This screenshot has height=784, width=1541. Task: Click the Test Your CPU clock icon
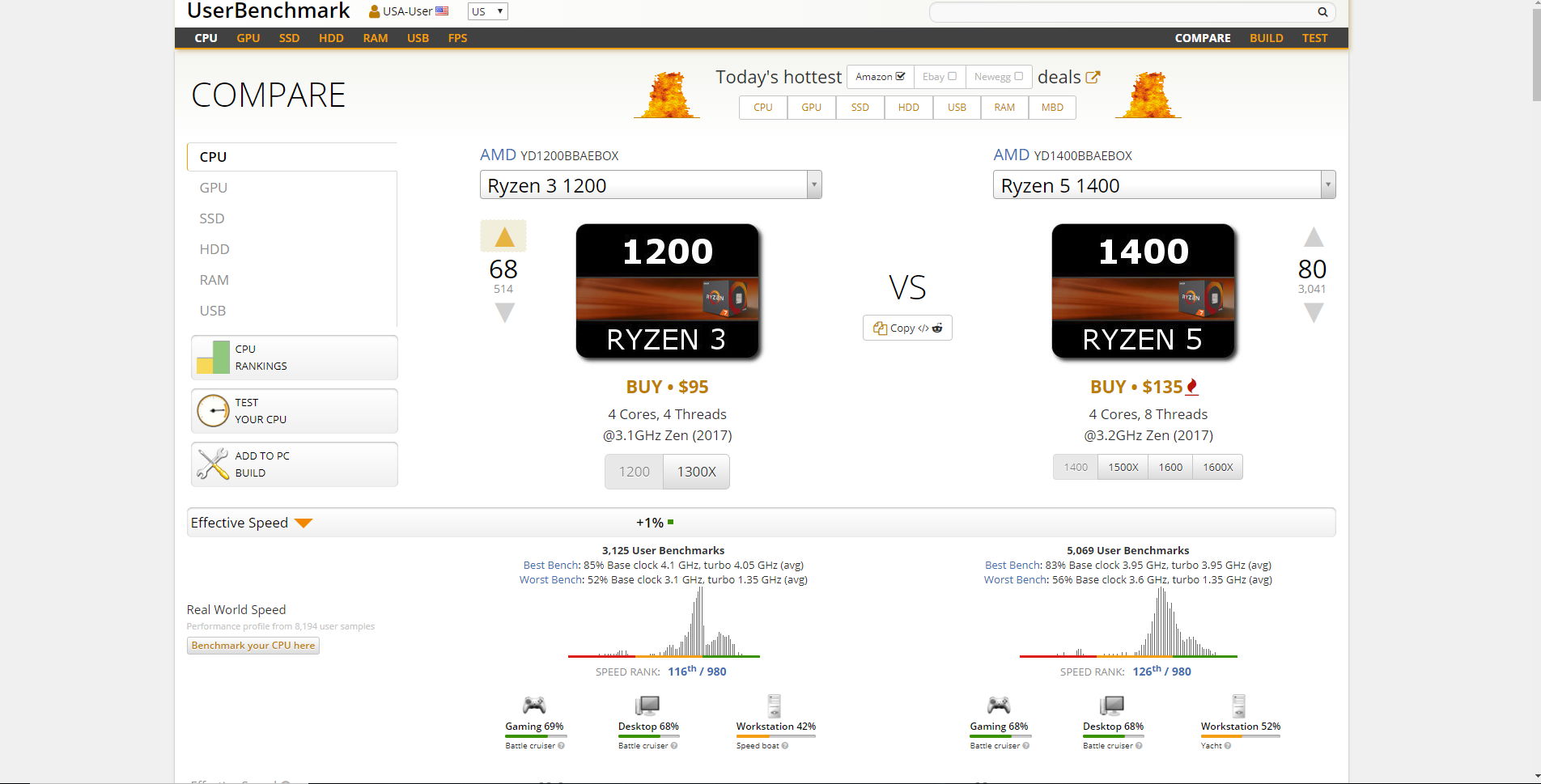(213, 411)
